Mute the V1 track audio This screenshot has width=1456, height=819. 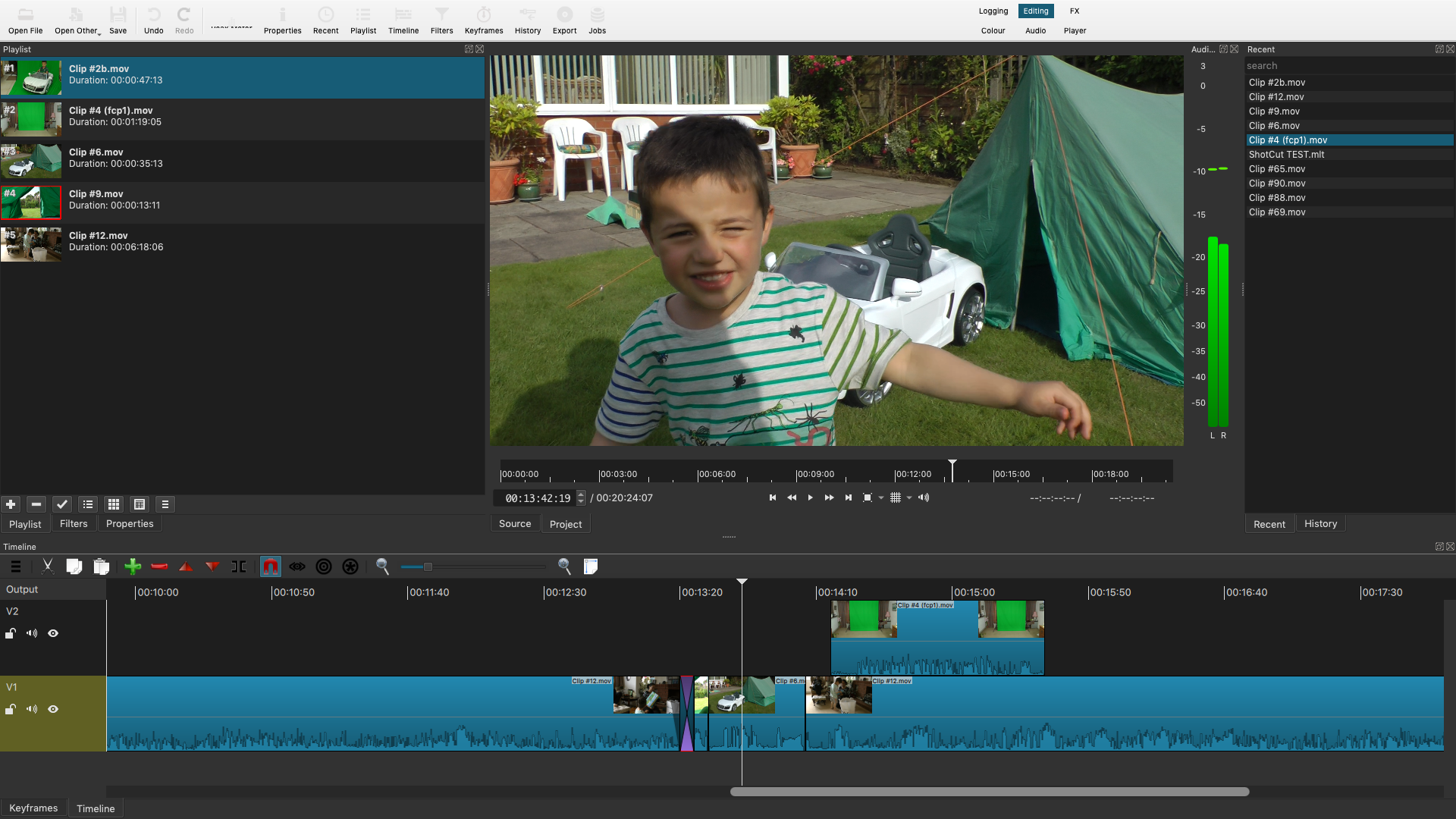coord(32,709)
